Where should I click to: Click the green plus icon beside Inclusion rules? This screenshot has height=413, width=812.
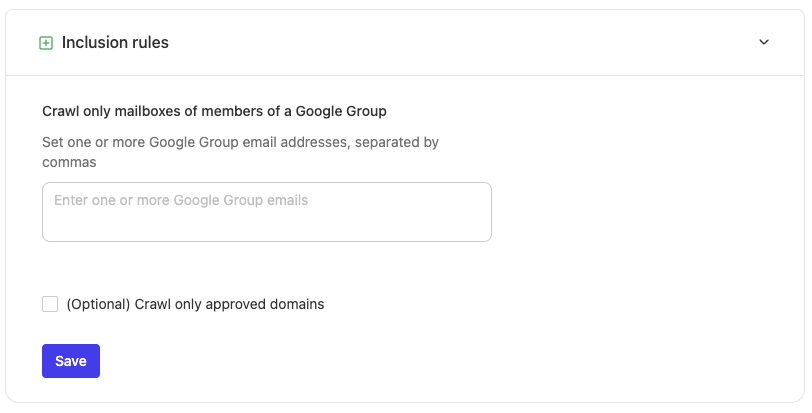click(x=46, y=43)
